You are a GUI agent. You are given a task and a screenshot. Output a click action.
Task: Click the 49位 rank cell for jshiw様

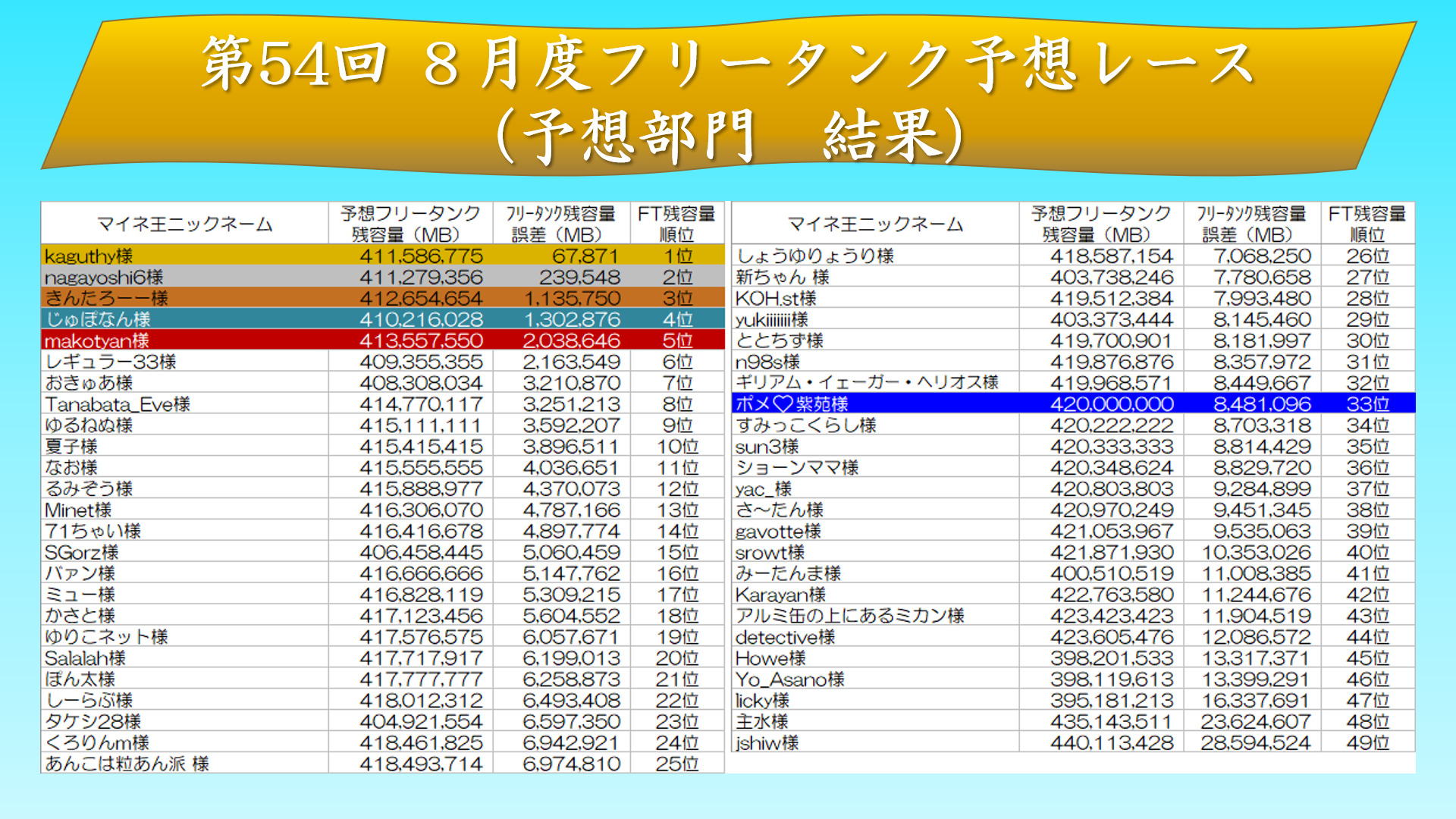1367,743
